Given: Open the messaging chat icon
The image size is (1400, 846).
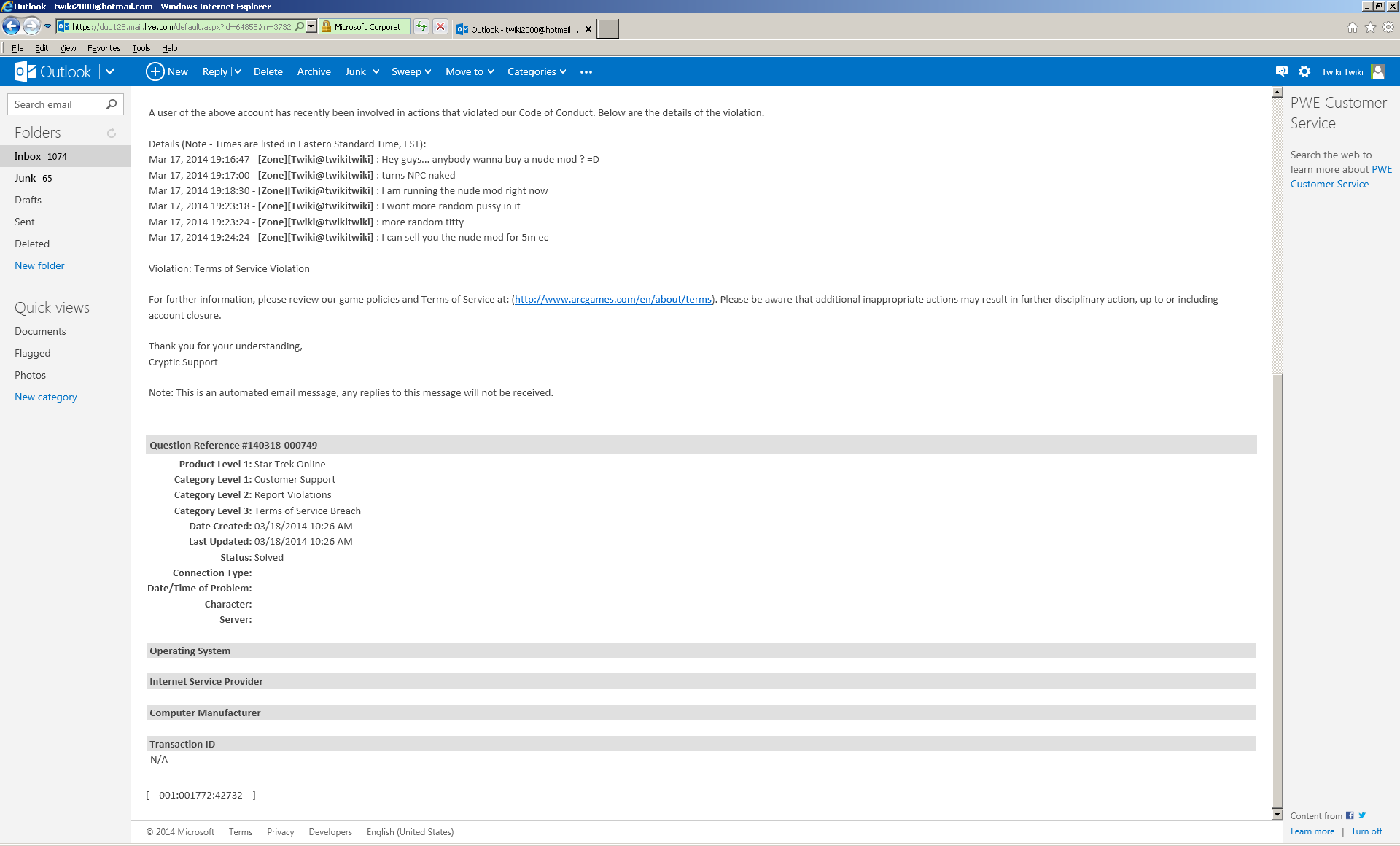Looking at the screenshot, I should (1281, 71).
